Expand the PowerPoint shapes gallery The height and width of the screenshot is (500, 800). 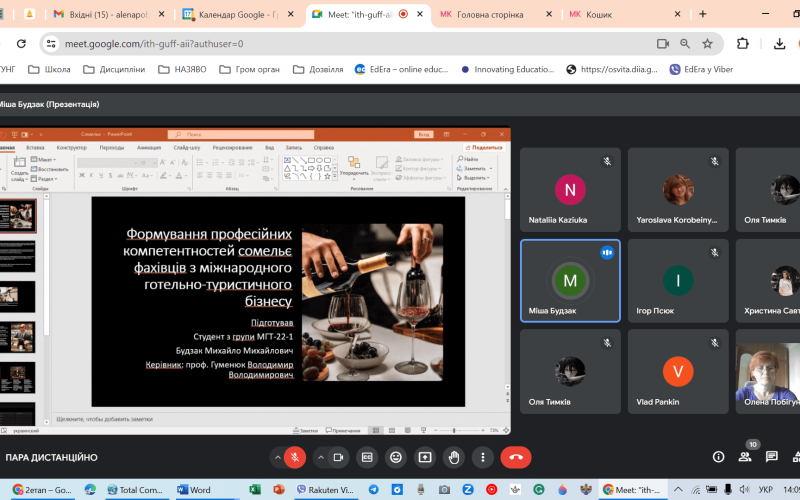(335, 176)
